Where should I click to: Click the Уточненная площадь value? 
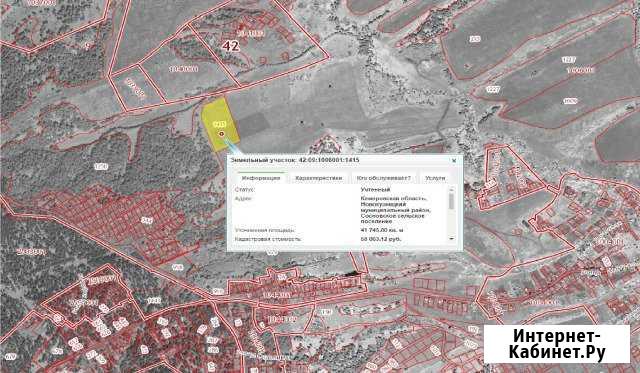(382, 230)
